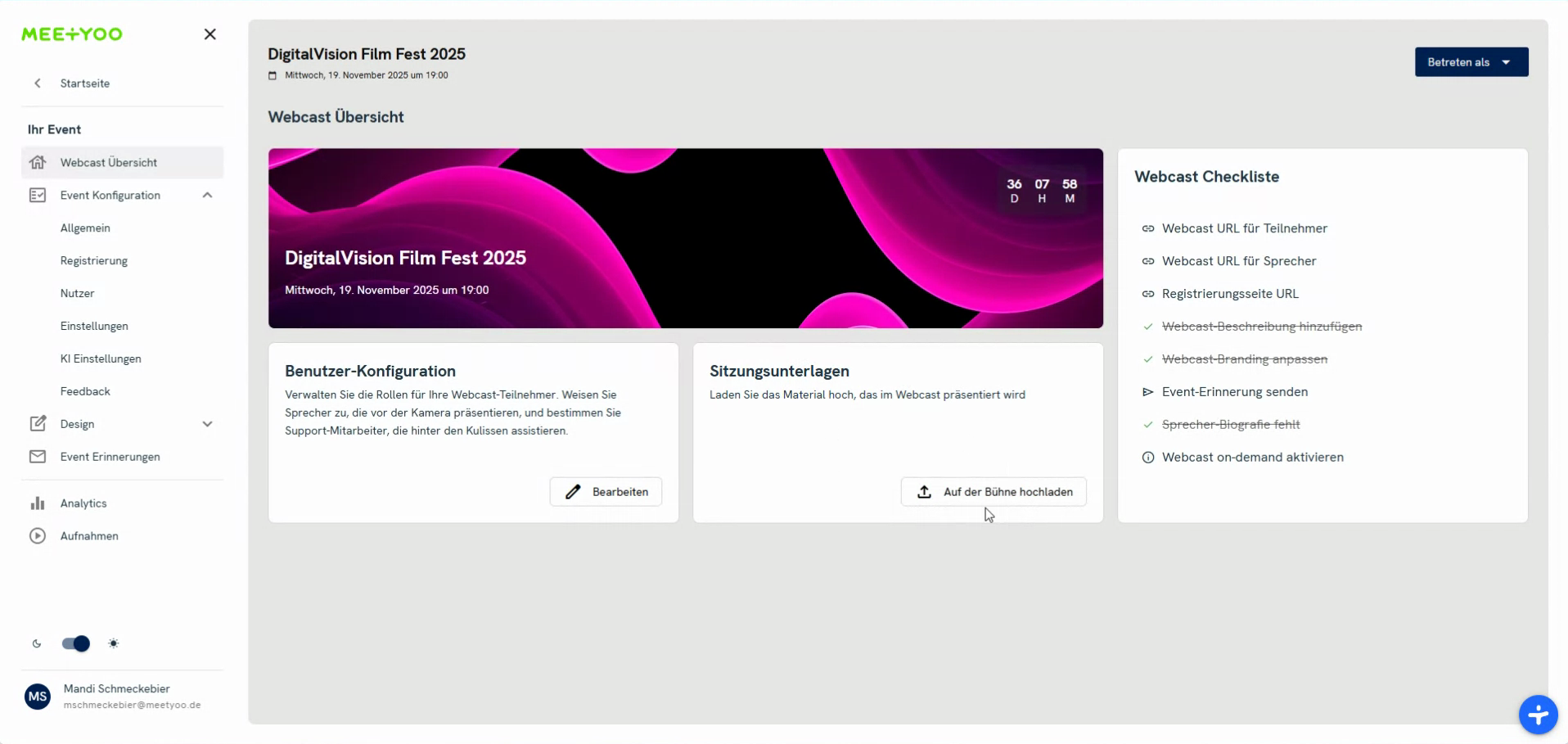This screenshot has height=744, width=1568.
Task: Collapse the Event Konfiguration section
Action: (207, 195)
